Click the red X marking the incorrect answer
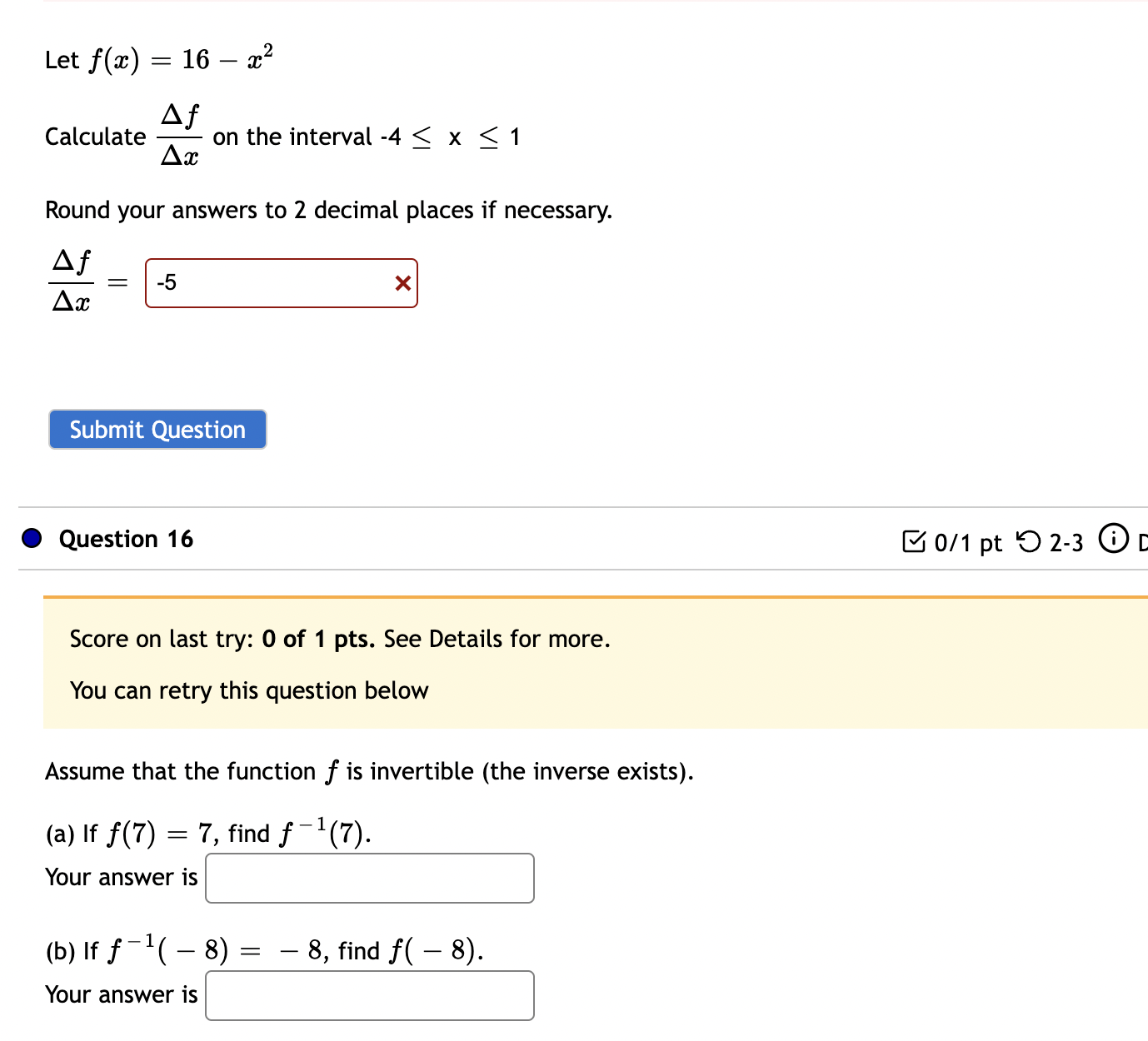1148x1041 pixels. coord(402,283)
